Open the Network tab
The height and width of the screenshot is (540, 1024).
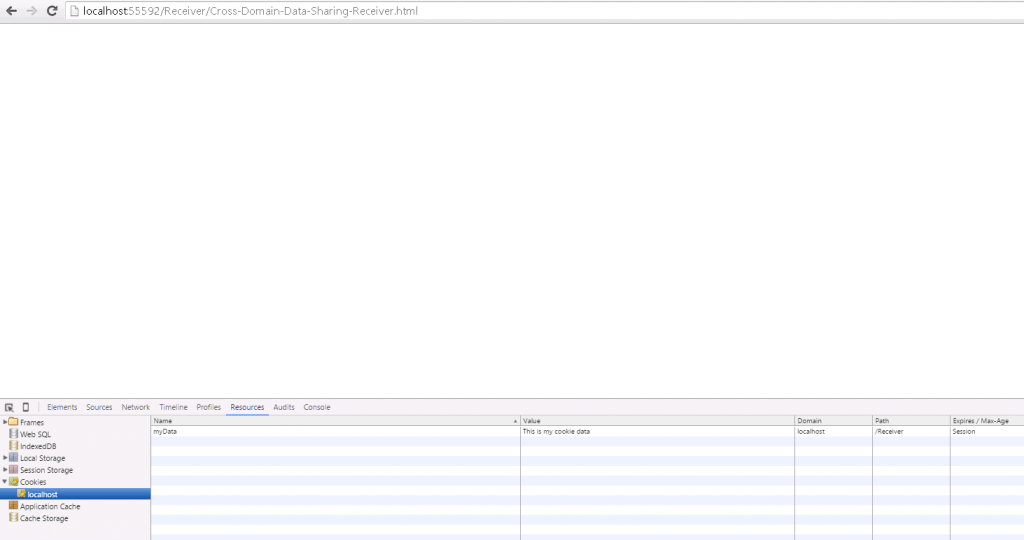(x=135, y=407)
